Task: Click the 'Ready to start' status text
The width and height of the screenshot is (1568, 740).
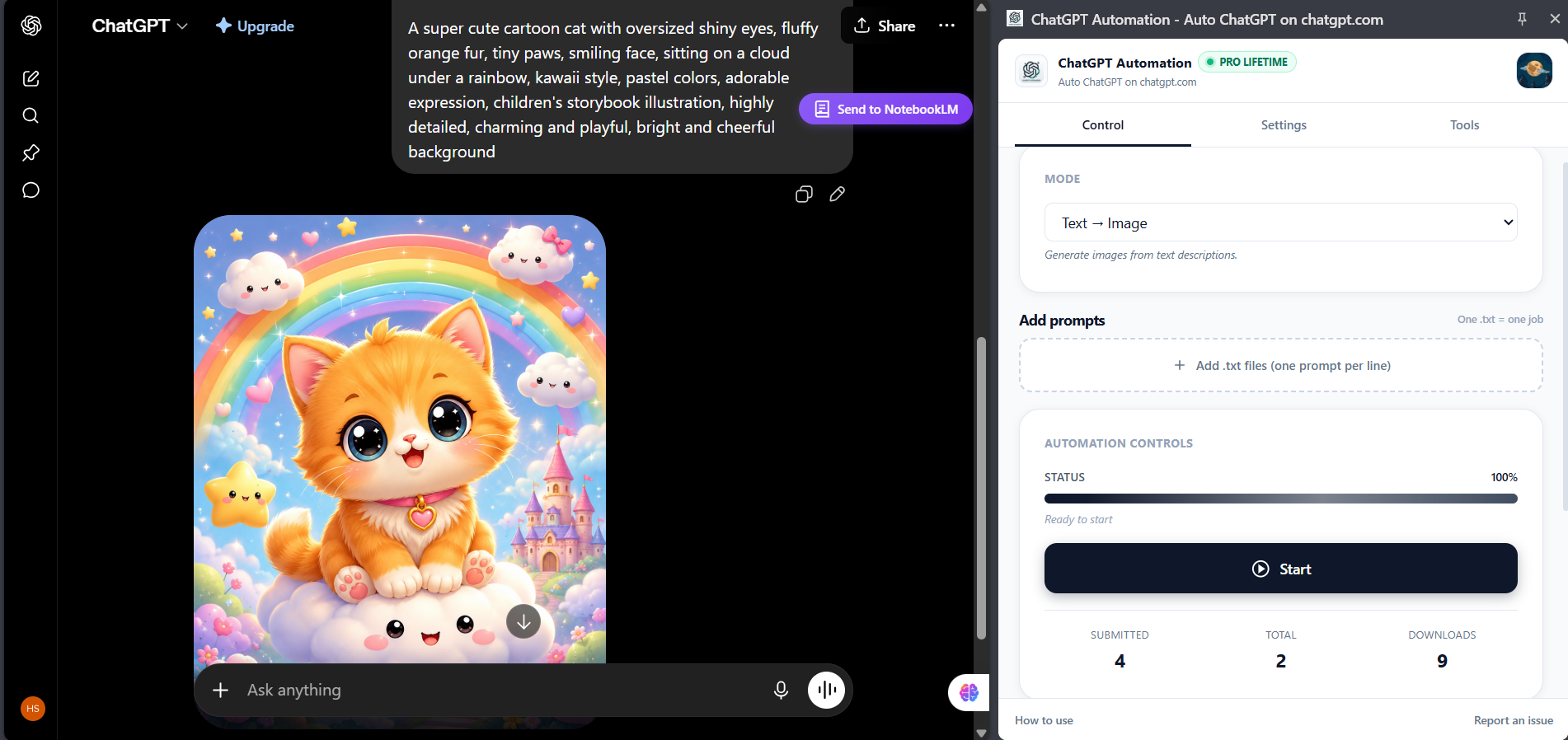Action: [1078, 519]
